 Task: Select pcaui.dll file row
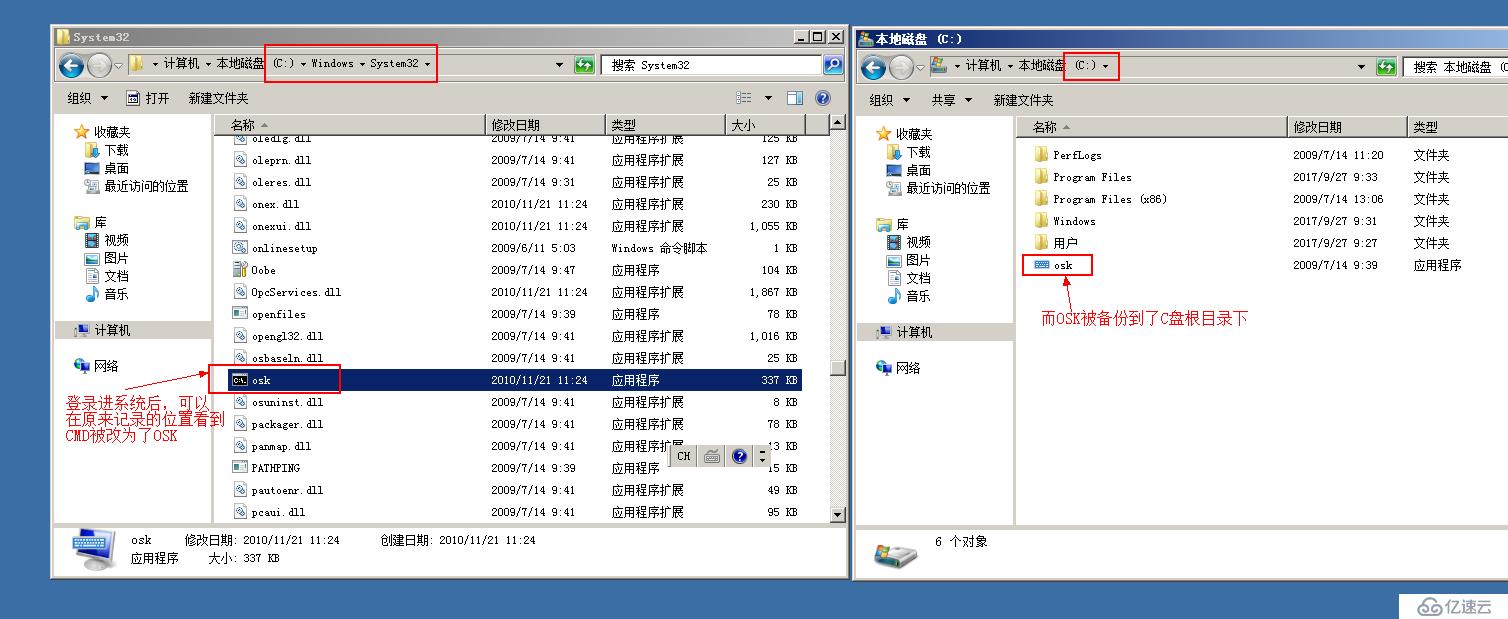[x=516, y=512]
